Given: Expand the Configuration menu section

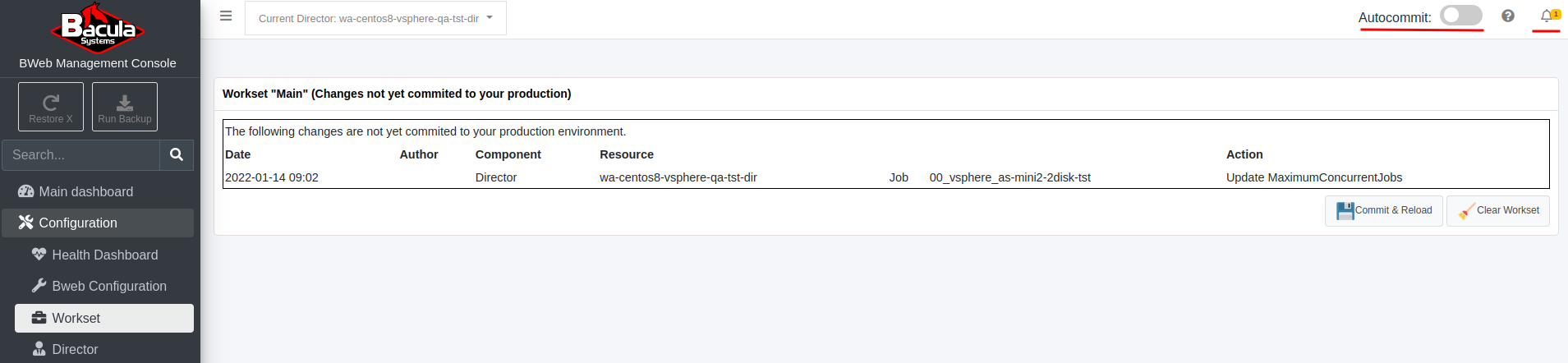Looking at the screenshot, I should tap(98, 223).
